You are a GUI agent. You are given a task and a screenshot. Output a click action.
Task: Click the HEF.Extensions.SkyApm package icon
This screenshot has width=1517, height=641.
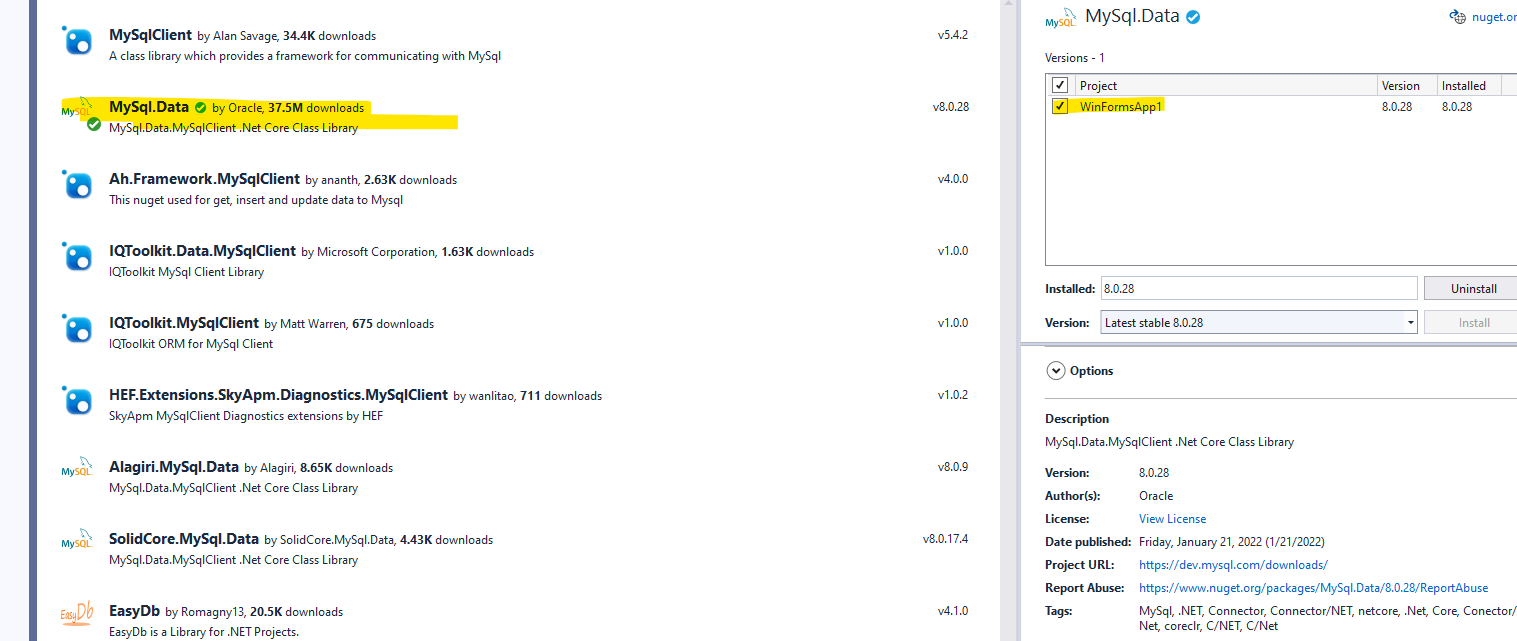(77, 400)
